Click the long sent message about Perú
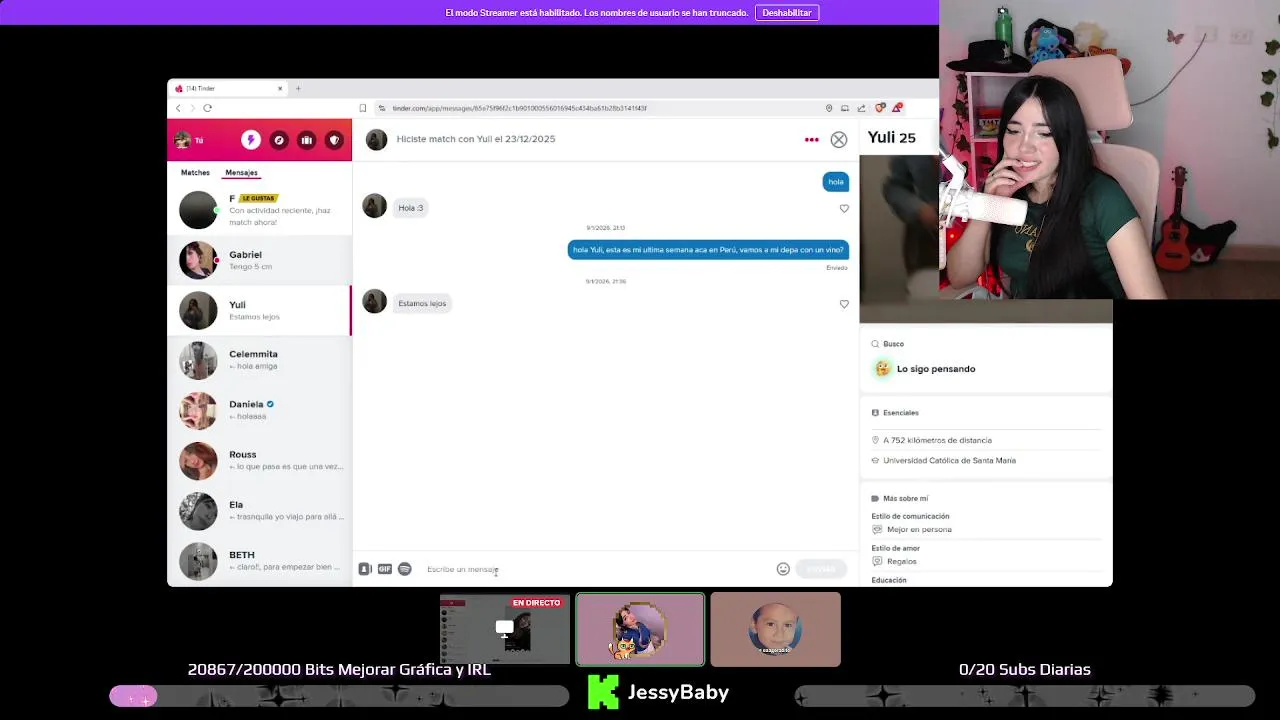 click(708, 250)
